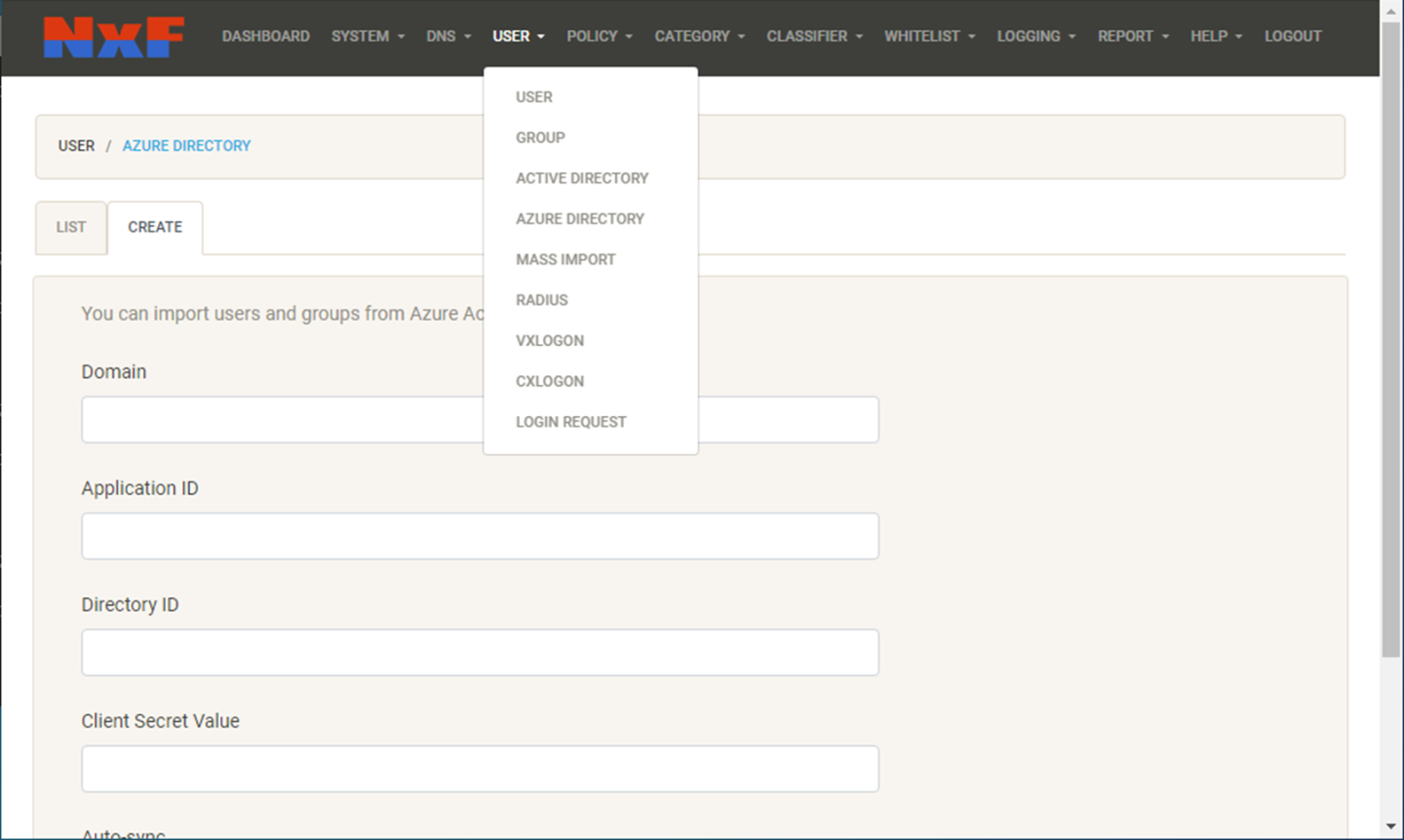The image size is (1404, 840).
Task: Expand the Whitelist menu
Action: click(x=929, y=36)
